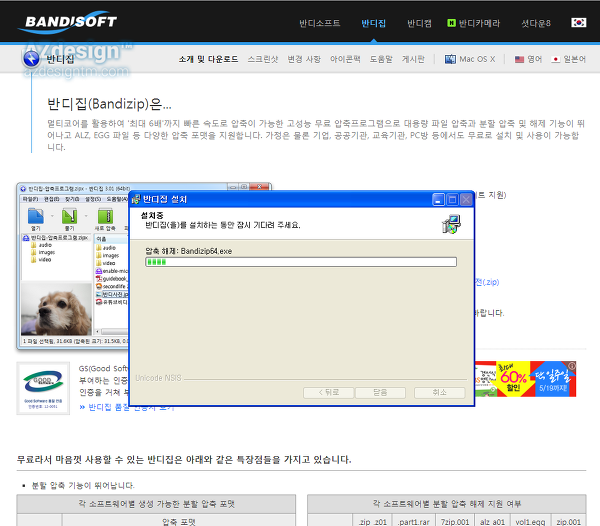Click the setup title bar icon
This screenshot has width=600, height=526.
(136, 199)
